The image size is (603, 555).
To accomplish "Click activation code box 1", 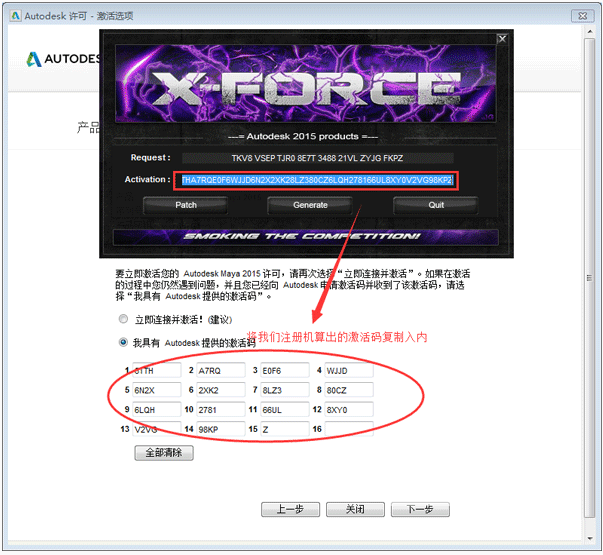I will point(157,370).
